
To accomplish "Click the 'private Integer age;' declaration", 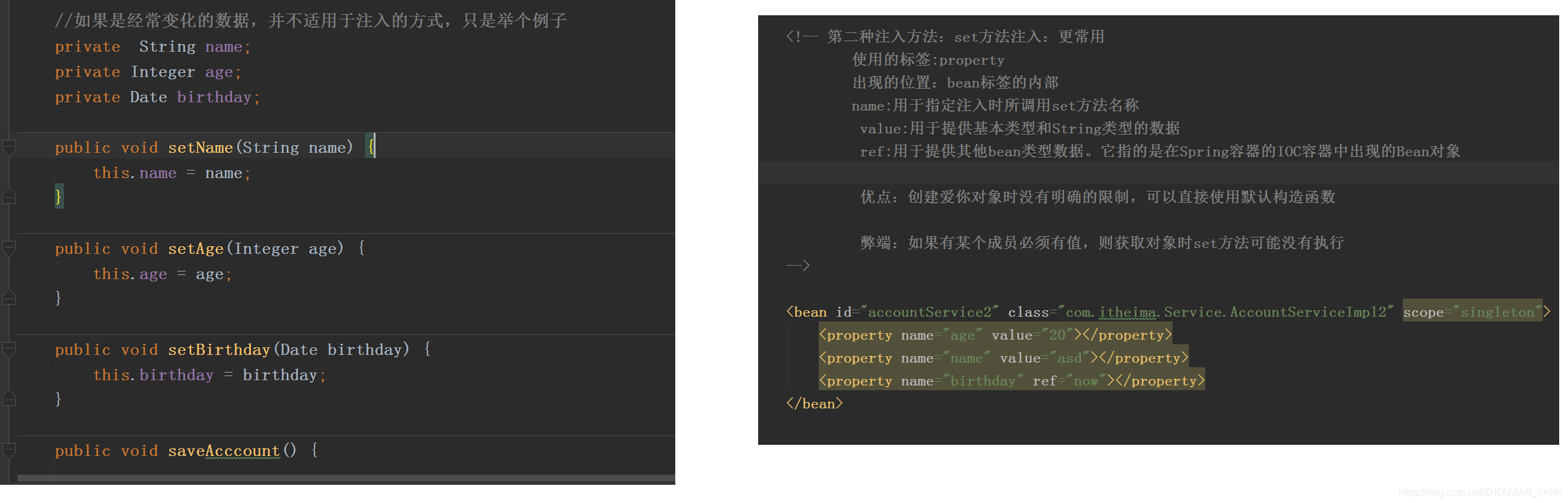I will [148, 72].
